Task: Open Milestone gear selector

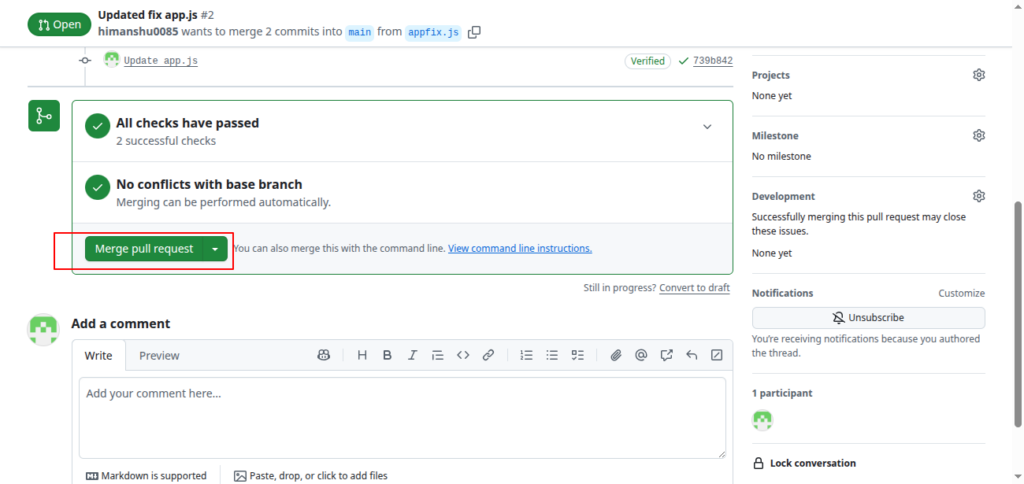Action: tap(979, 135)
